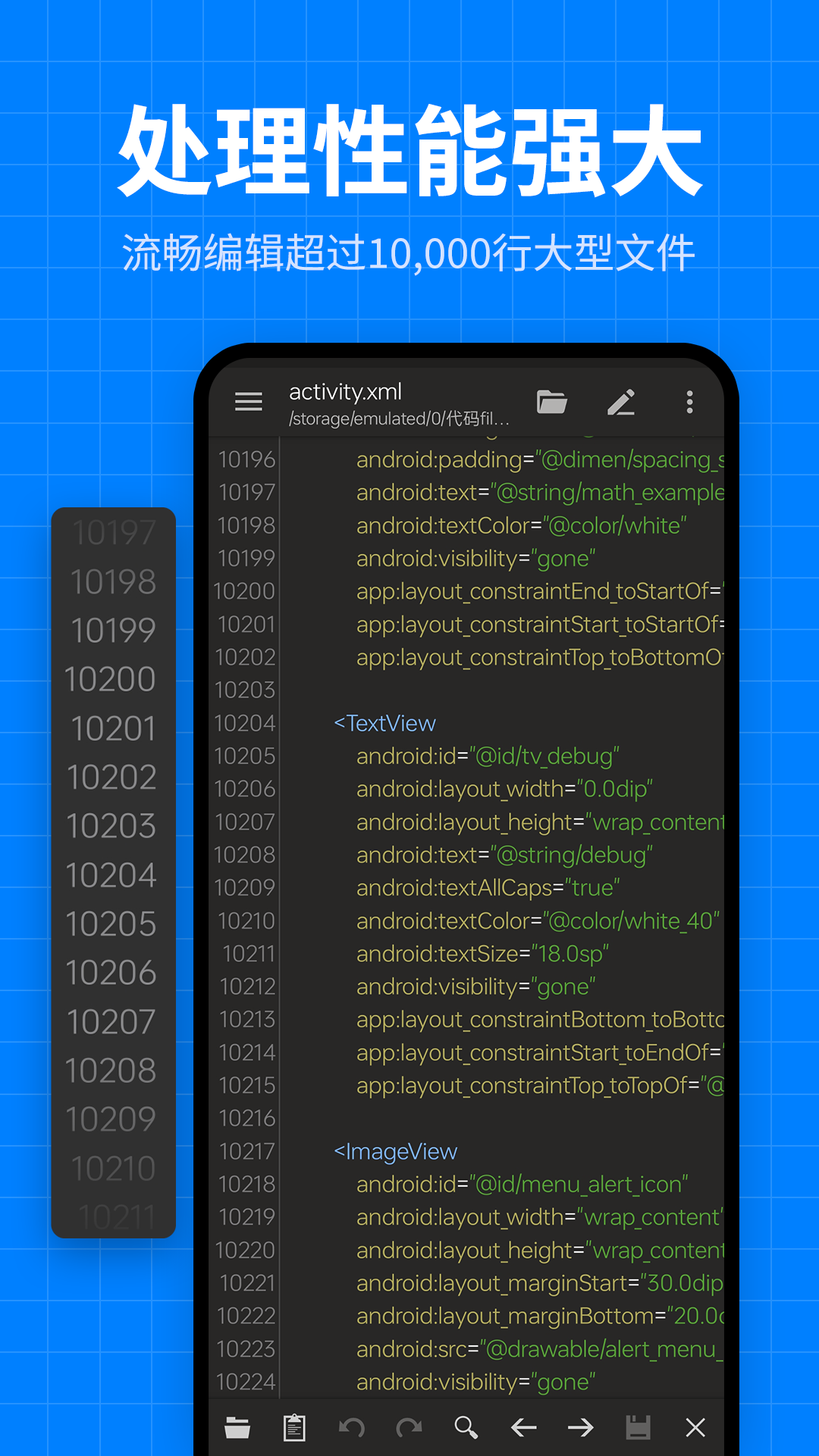Tap the open folder icon in header
819x1456 pixels.
(552, 402)
